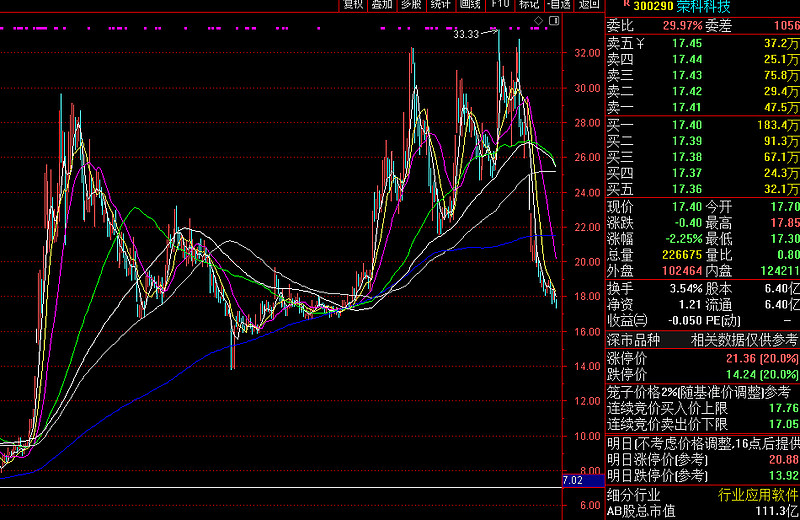Open the 统计 statistics tool
Image resolution: width=800 pixels, height=520 pixels.
click(440, 5)
